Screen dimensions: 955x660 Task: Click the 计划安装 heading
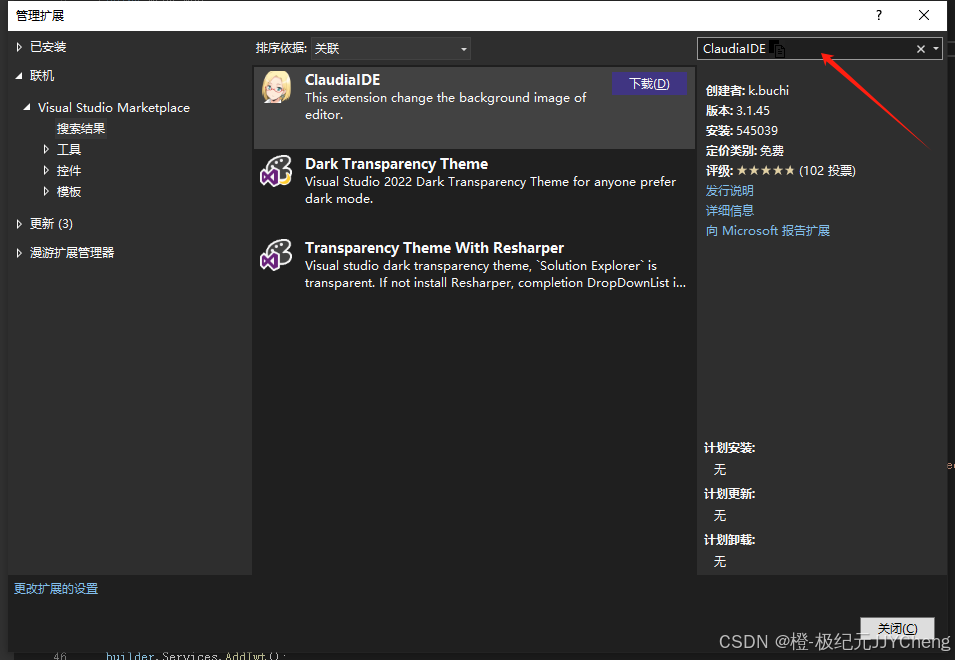(730, 448)
